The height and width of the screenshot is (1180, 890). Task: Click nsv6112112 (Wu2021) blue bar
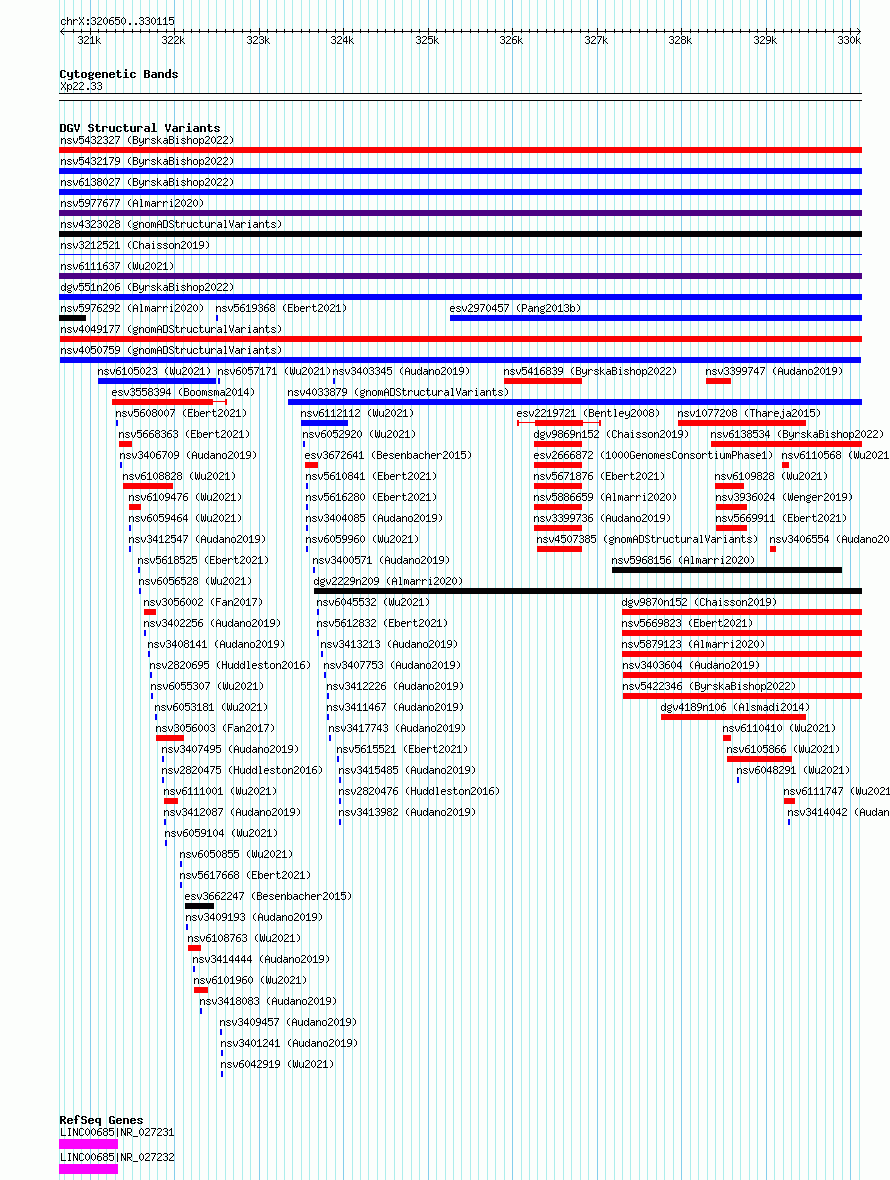click(324, 424)
